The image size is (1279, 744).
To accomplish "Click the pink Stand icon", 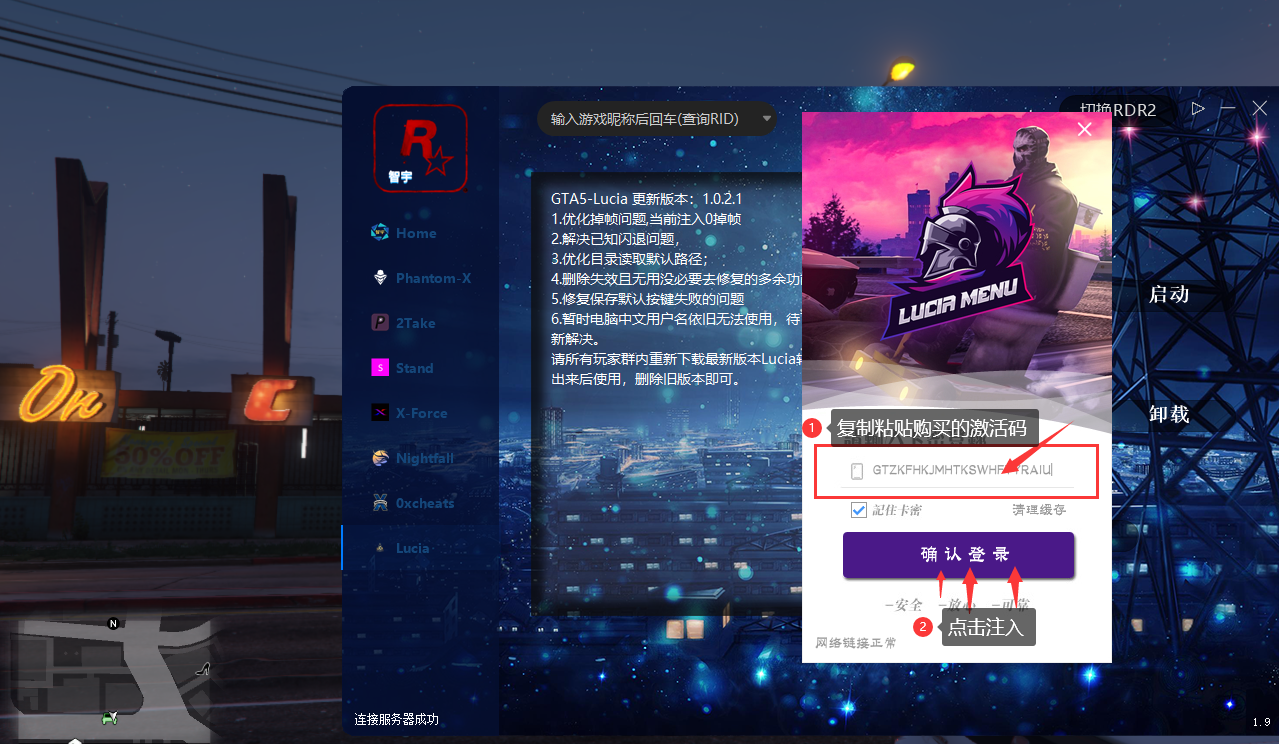I will [x=380, y=368].
